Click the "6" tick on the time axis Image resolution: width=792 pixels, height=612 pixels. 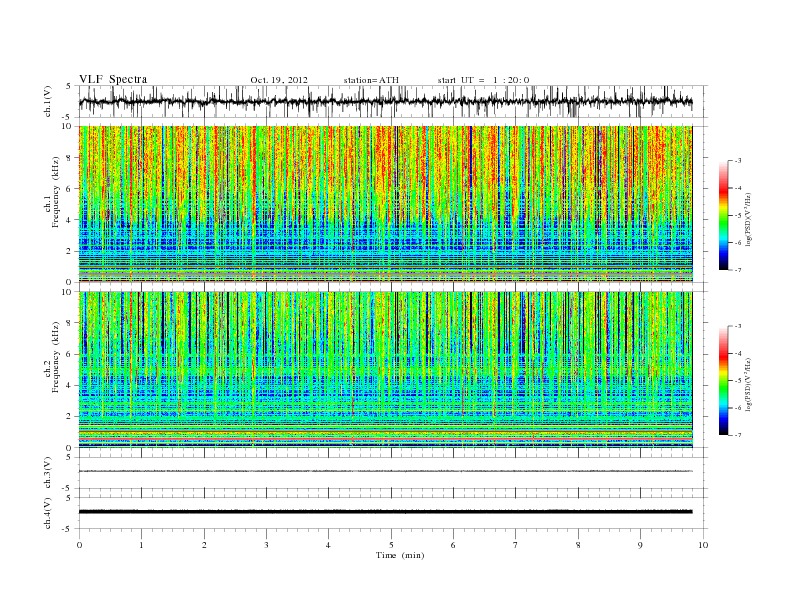coord(453,545)
